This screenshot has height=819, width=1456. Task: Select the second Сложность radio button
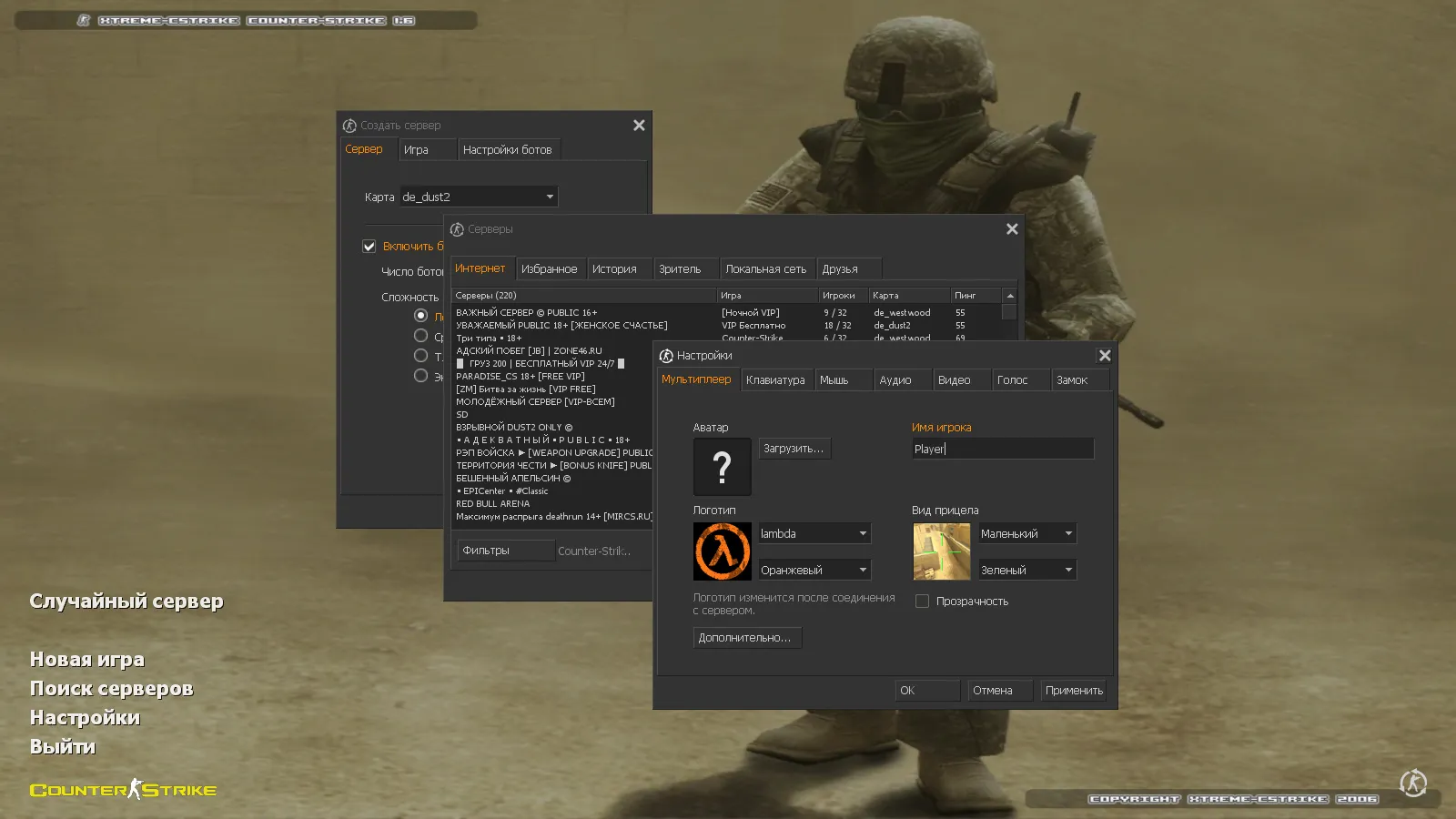click(420, 335)
